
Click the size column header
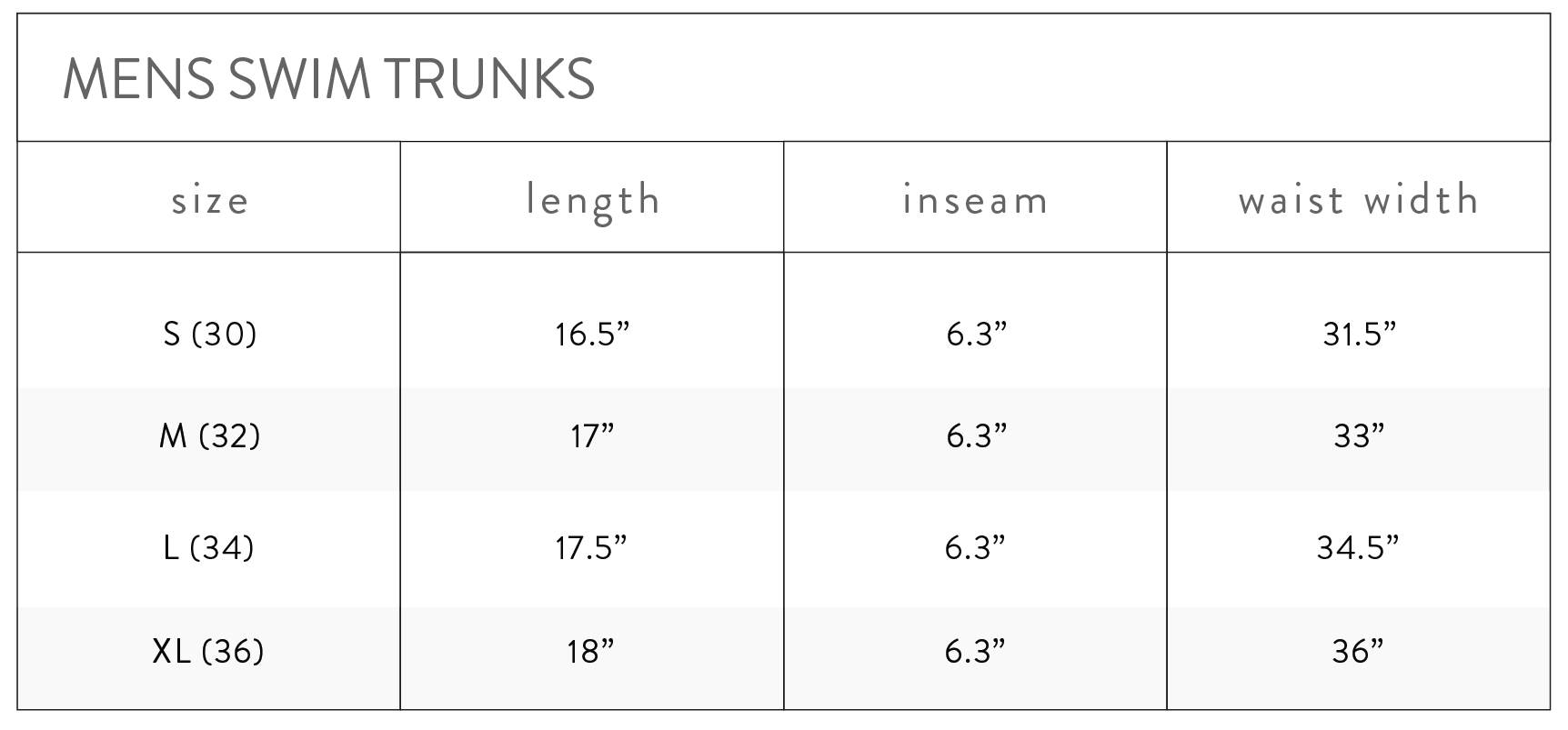point(210,200)
